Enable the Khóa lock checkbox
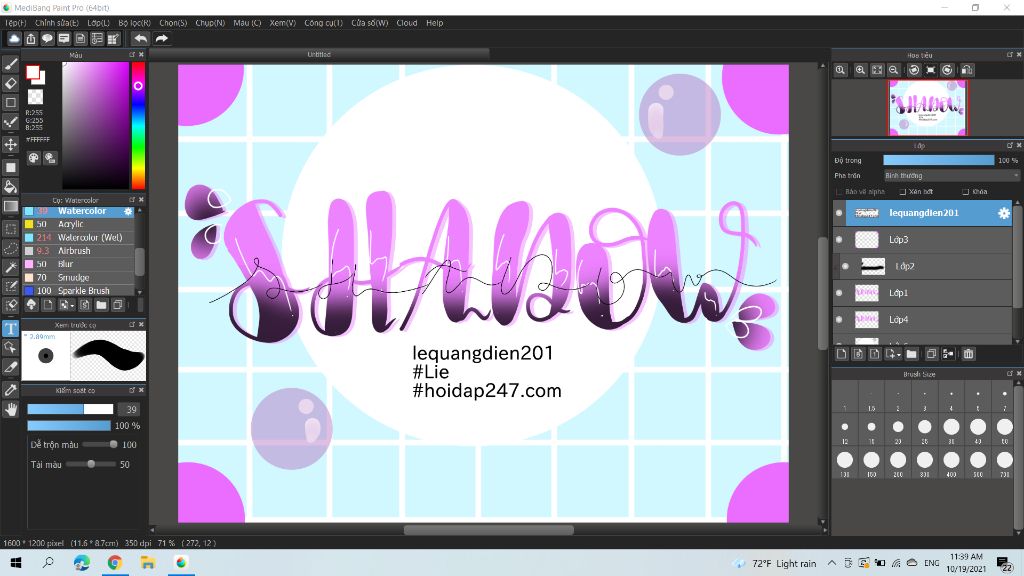 pos(965,192)
